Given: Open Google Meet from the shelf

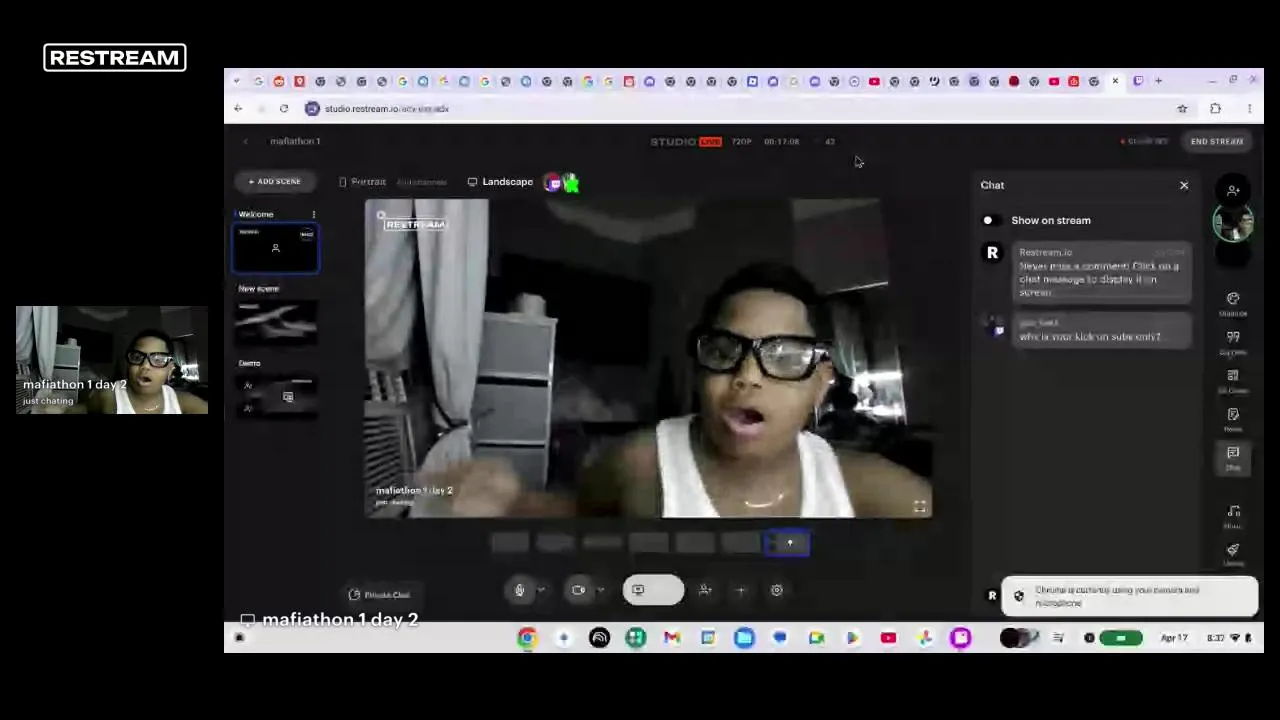Looking at the screenshot, I should pyautogui.click(x=816, y=638).
